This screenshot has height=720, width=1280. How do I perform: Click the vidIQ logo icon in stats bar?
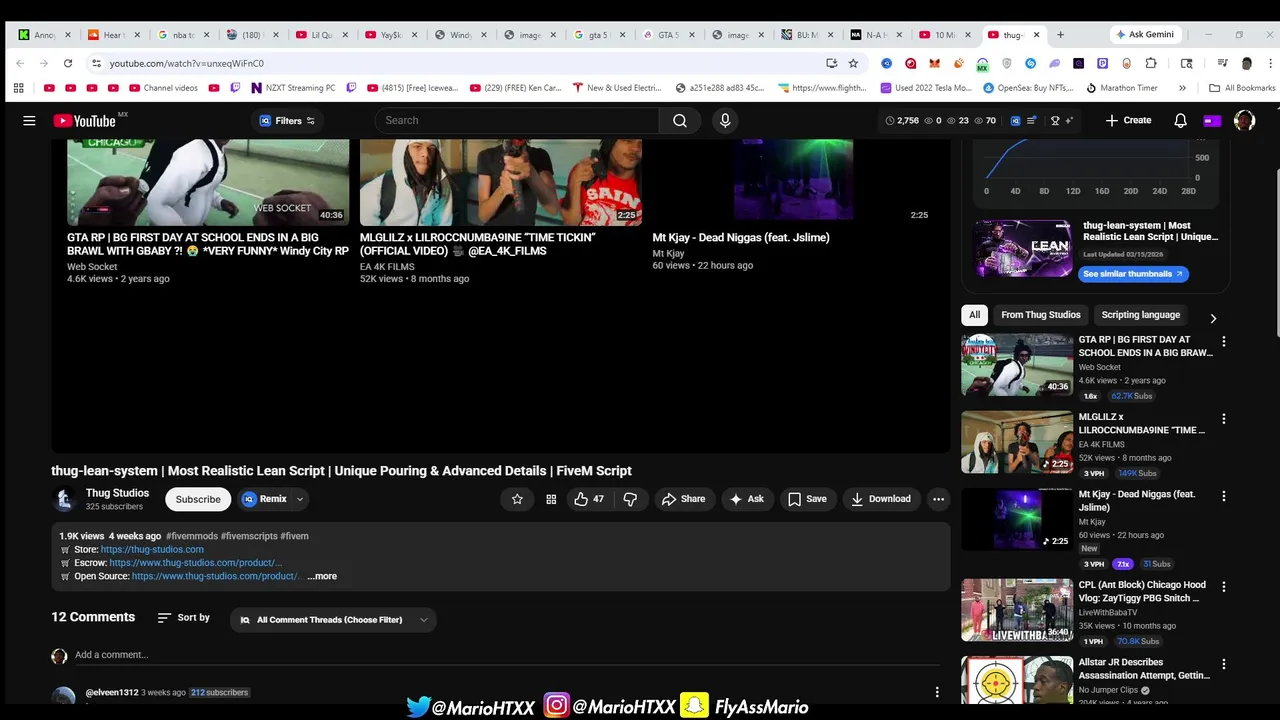1015,120
